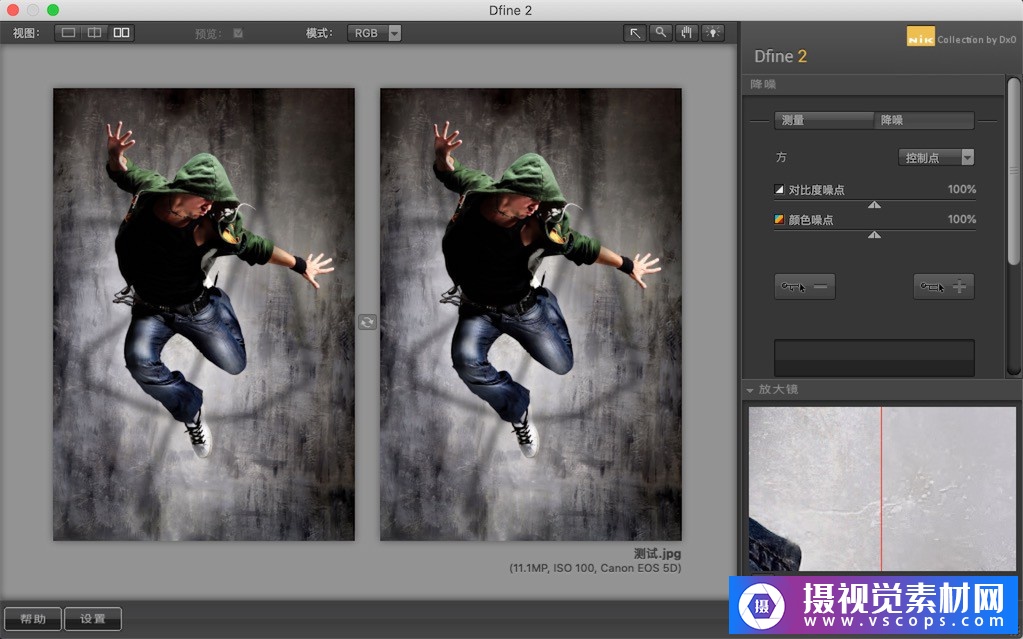Open the 控制点 method dropdown
Screen dimensions: 1023x639
pyautogui.click(x=936, y=157)
